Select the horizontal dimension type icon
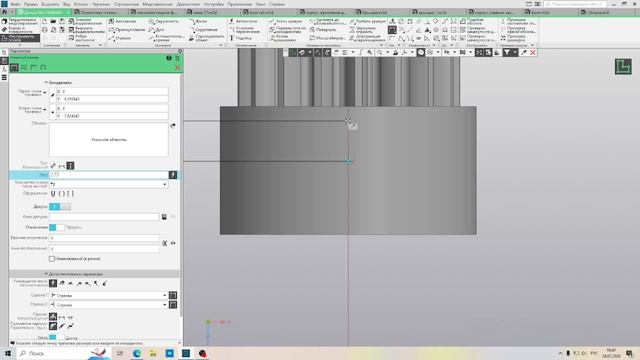The width and height of the screenshot is (640, 360). [62, 166]
